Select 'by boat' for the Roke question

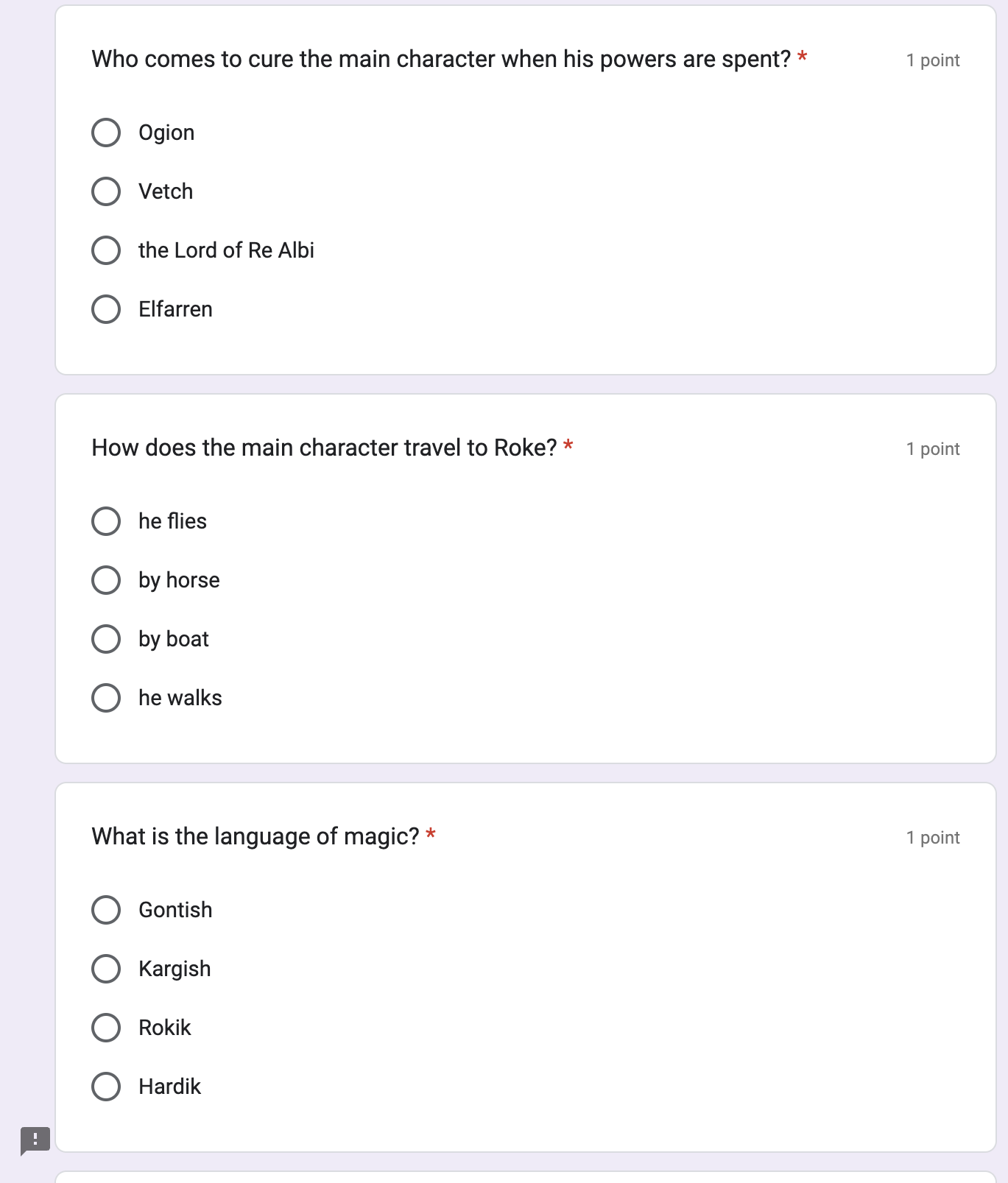[106, 639]
